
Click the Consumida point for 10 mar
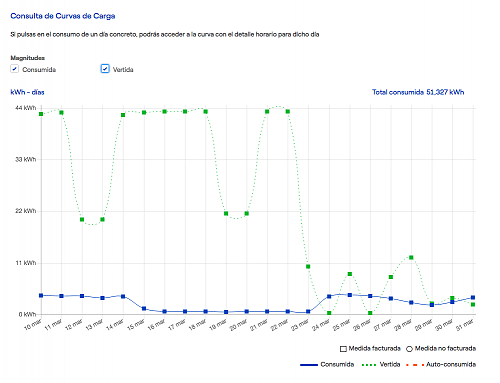coord(41,295)
